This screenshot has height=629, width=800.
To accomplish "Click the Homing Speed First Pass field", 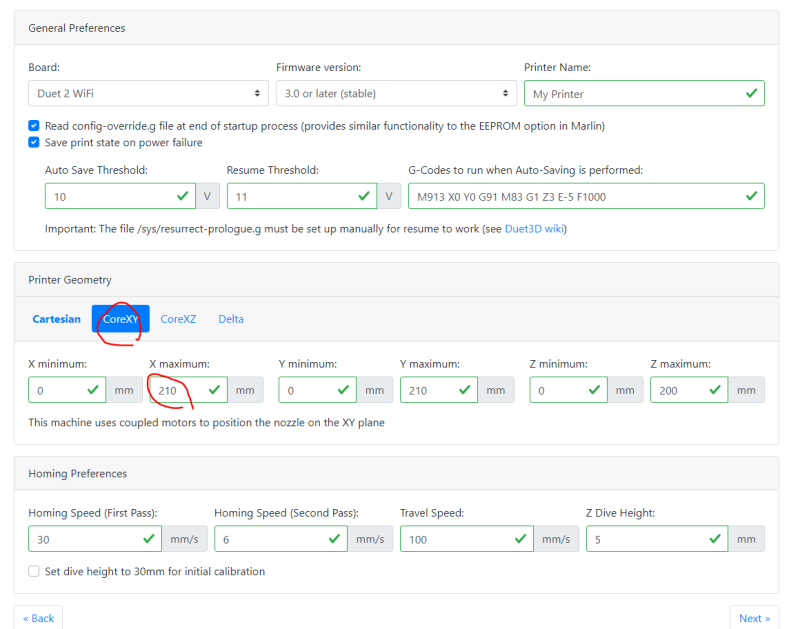I will click(95, 539).
